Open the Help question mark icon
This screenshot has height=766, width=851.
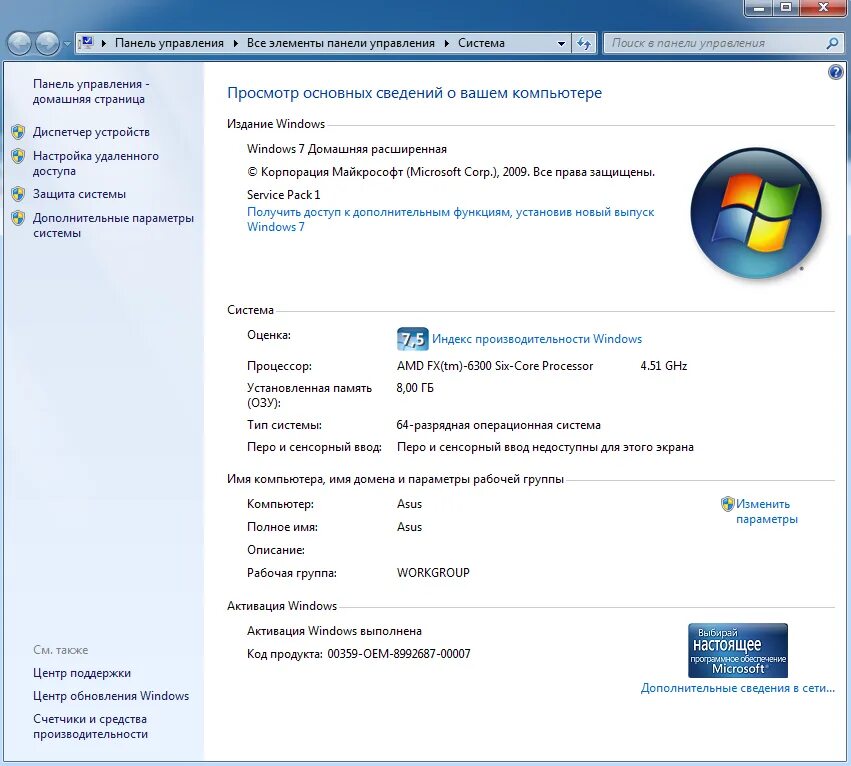pyautogui.click(x=836, y=72)
